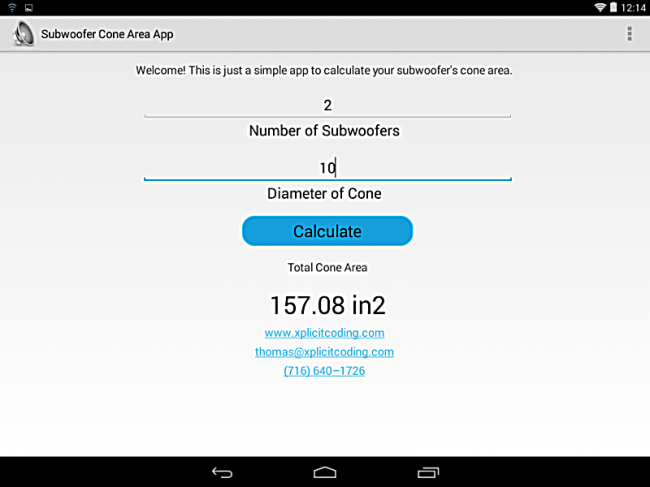Tap the picture notification icon in status bar
The height and width of the screenshot is (487, 650).
pos(28,7)
